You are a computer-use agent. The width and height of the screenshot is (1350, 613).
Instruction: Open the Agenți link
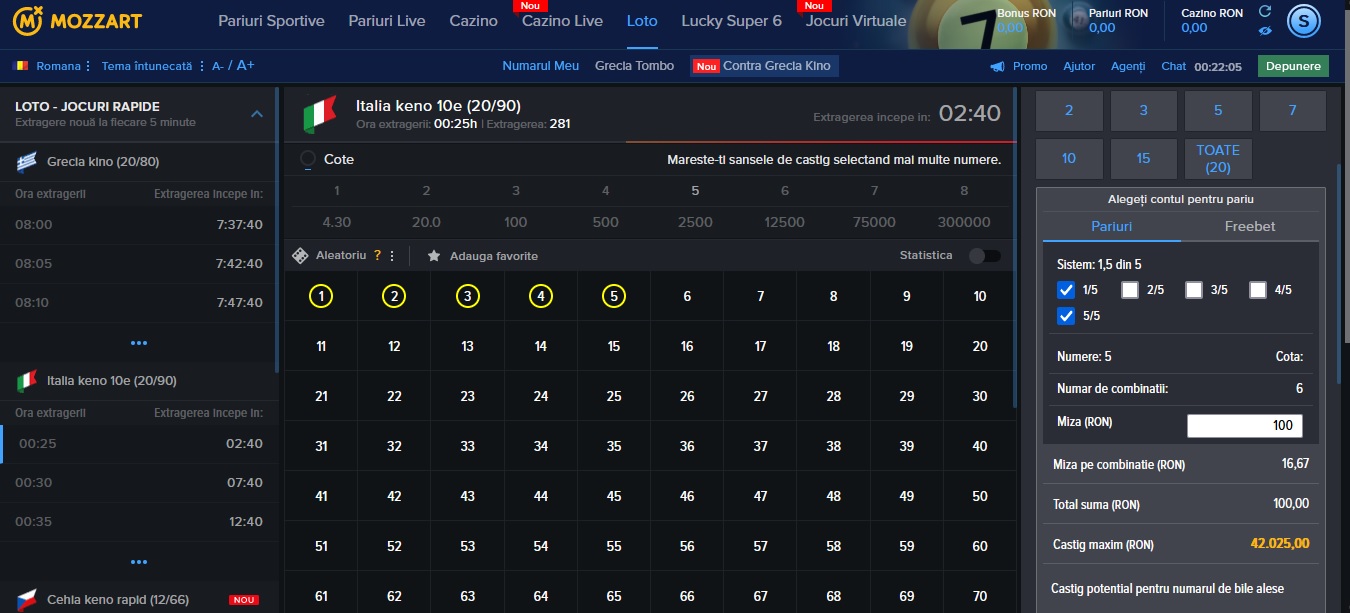[1128, 66]
